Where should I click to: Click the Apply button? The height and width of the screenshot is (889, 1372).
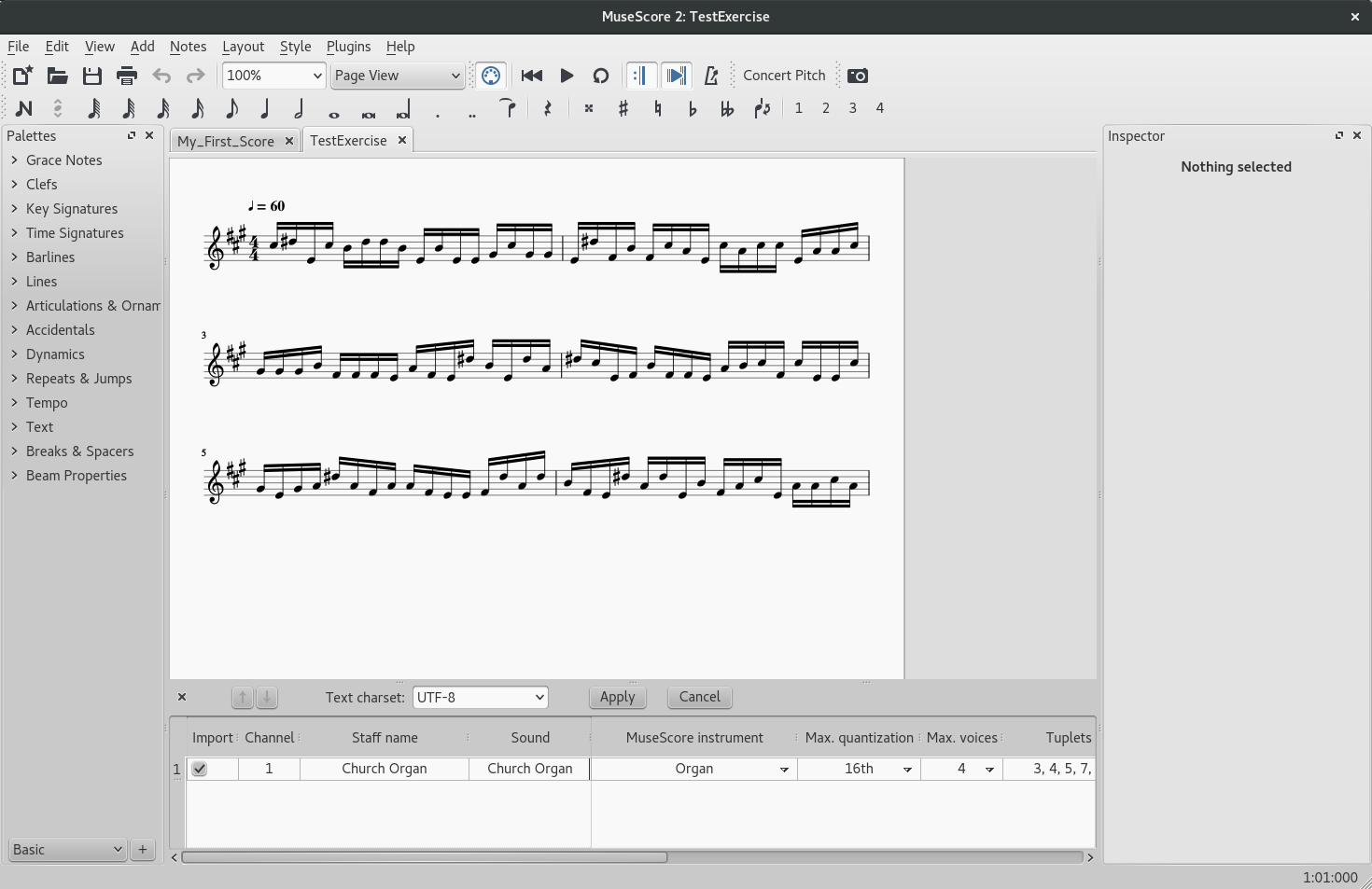[x=617, y=697]
